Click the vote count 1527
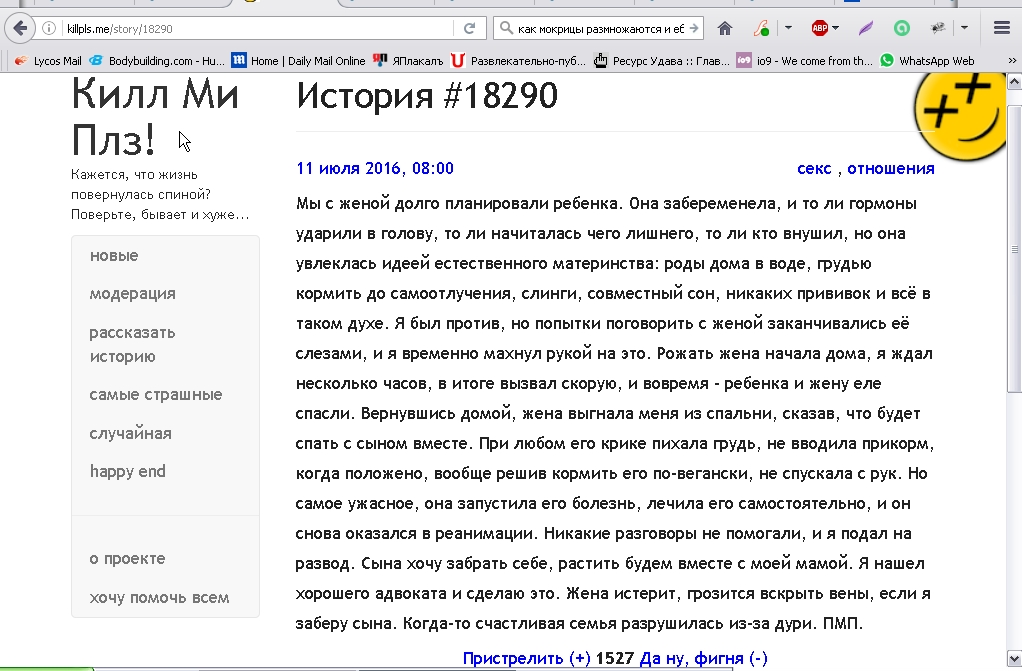Viewport: 1022px width, 671px height. click(x=615, y=659)
